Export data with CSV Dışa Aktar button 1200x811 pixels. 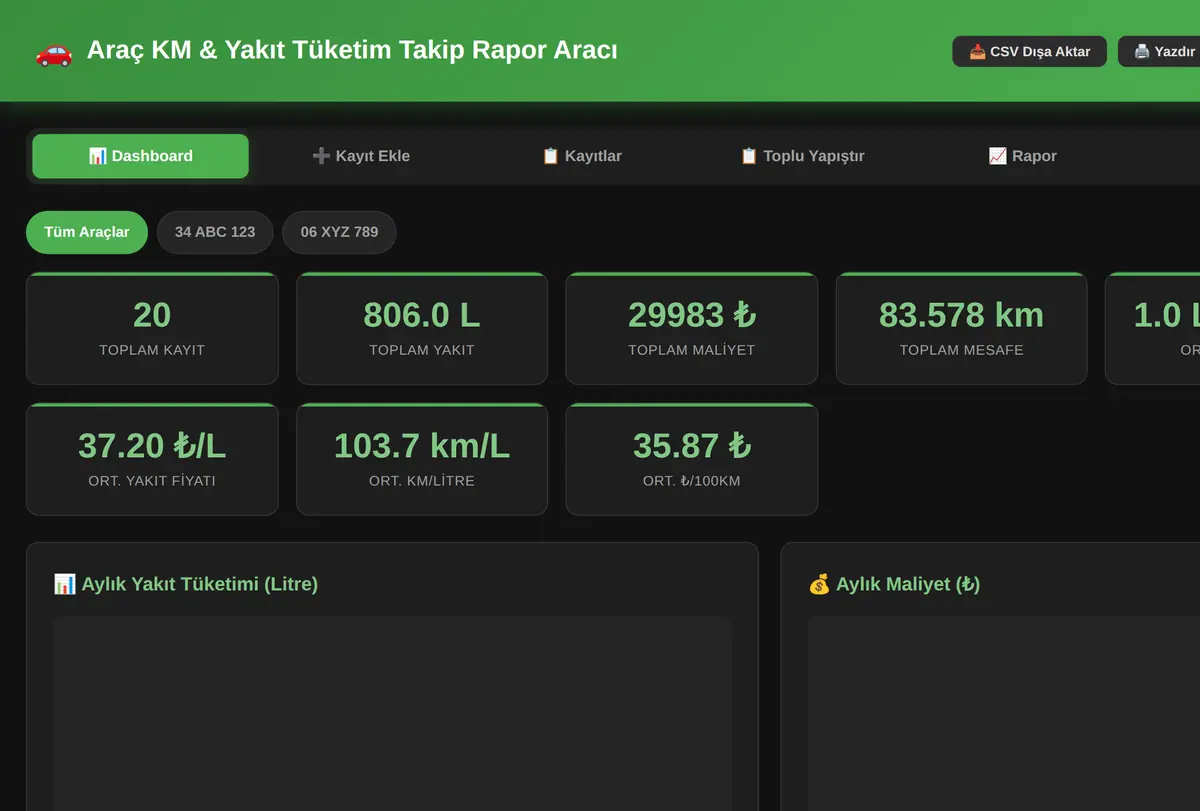click(x=1029, y=51)
